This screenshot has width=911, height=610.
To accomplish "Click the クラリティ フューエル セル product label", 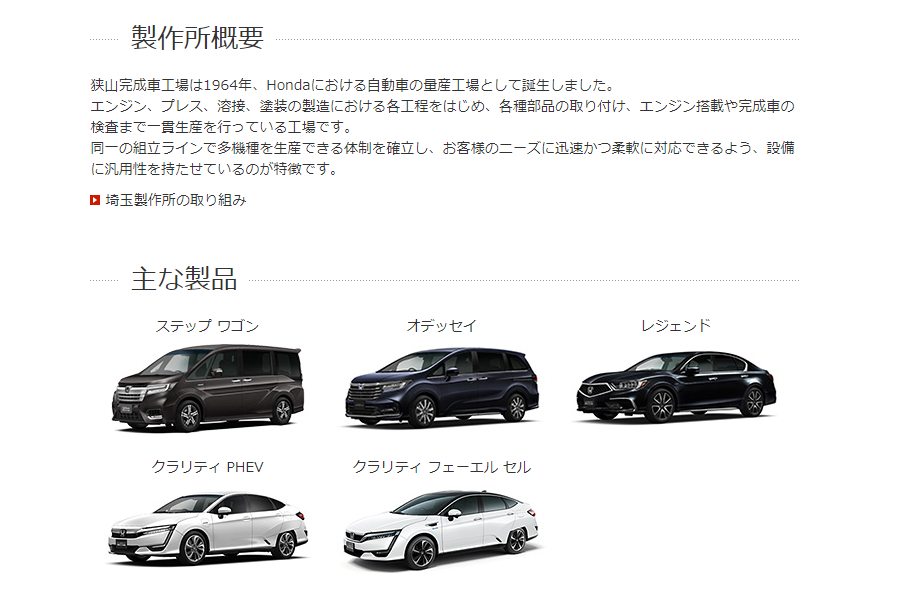I will pyautogui.click(x=442, y=467).
